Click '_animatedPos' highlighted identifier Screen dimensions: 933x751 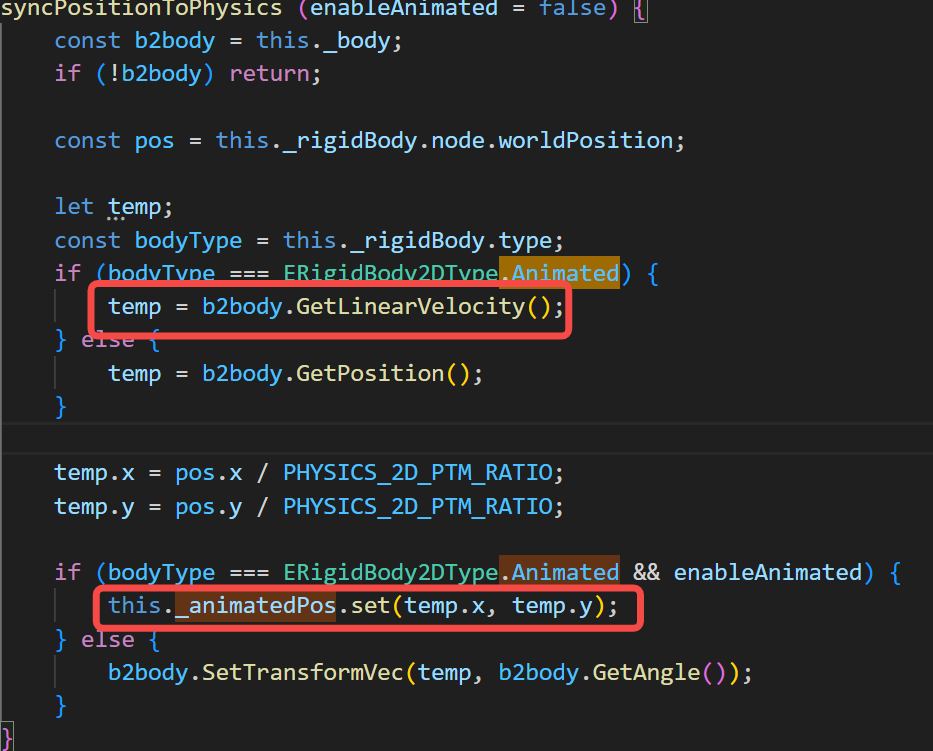256,606
